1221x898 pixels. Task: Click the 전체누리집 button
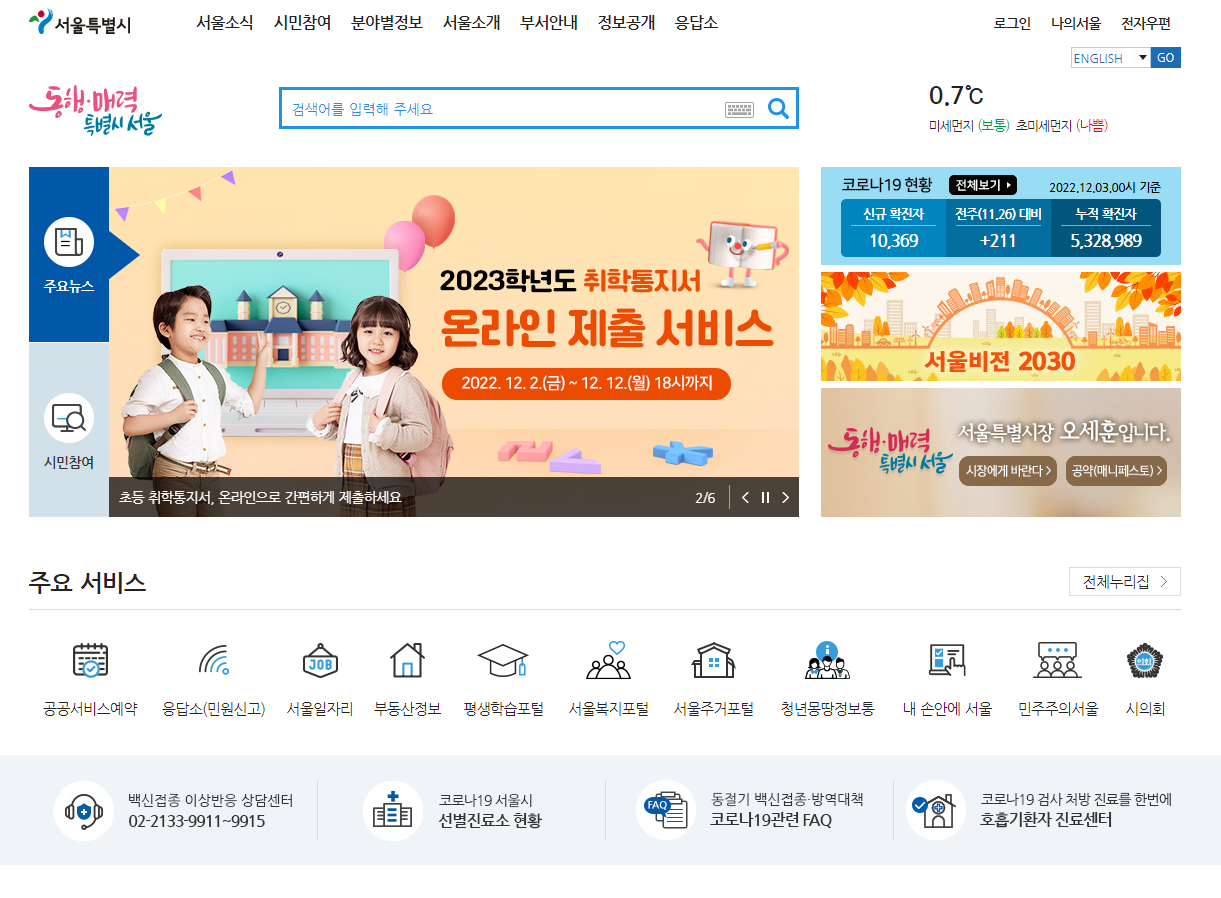[1125, 582]
